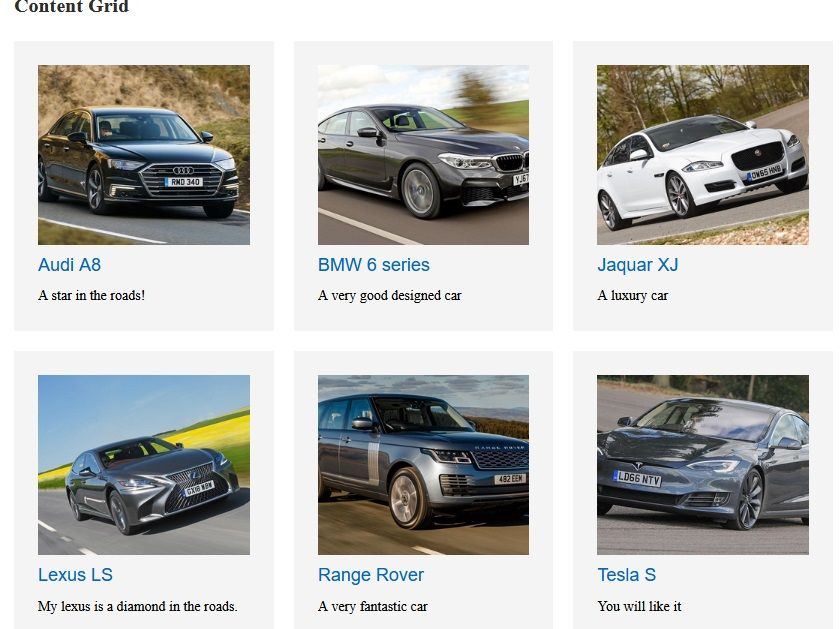840x629 pixels.
Task: Click the 'A star in the roads!' caption
Action: (x=92, y=295)
